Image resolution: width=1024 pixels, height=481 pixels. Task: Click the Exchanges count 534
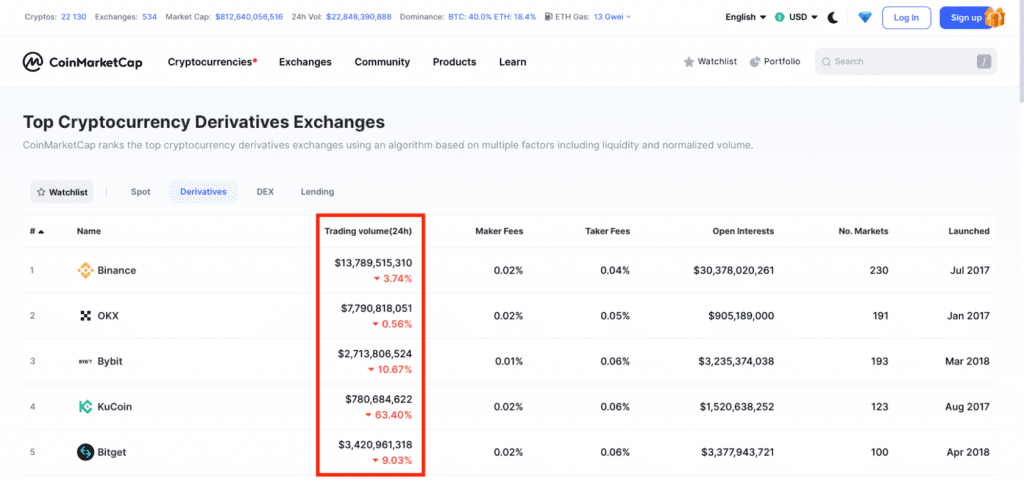coord(149,17)
